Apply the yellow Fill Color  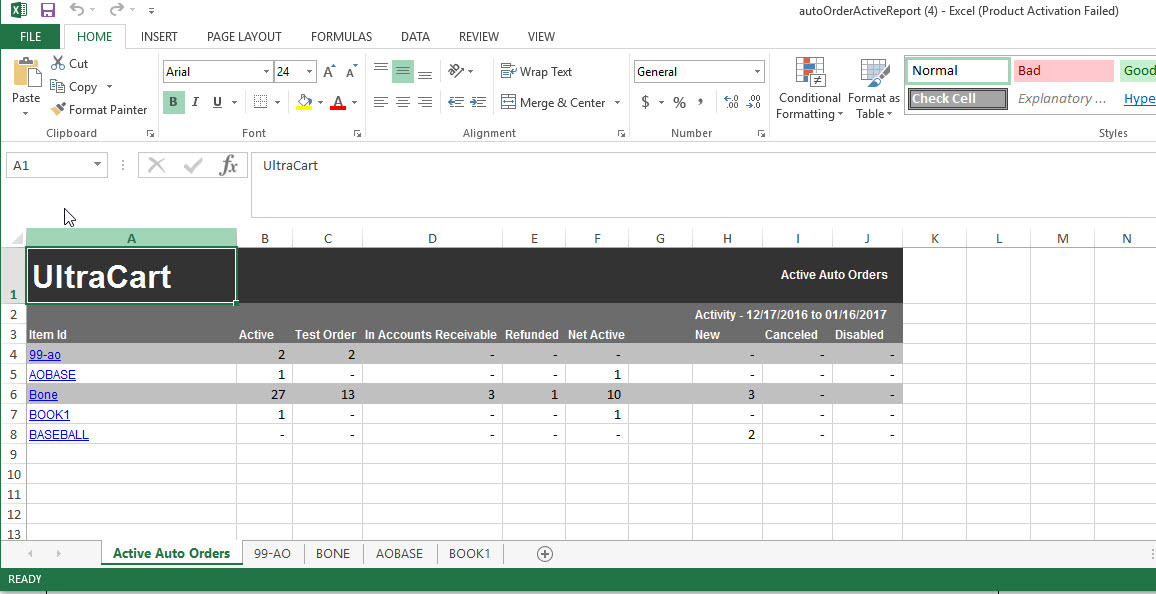(x=304, y=102)
